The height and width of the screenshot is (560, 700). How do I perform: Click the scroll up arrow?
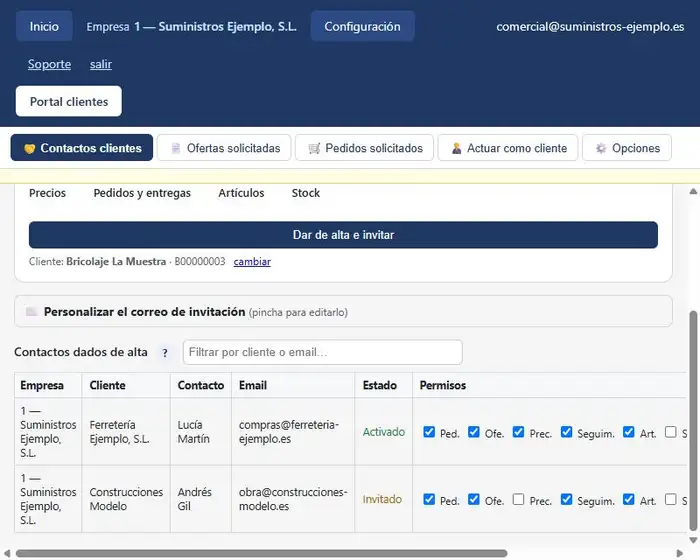click(x=693, y=192)
